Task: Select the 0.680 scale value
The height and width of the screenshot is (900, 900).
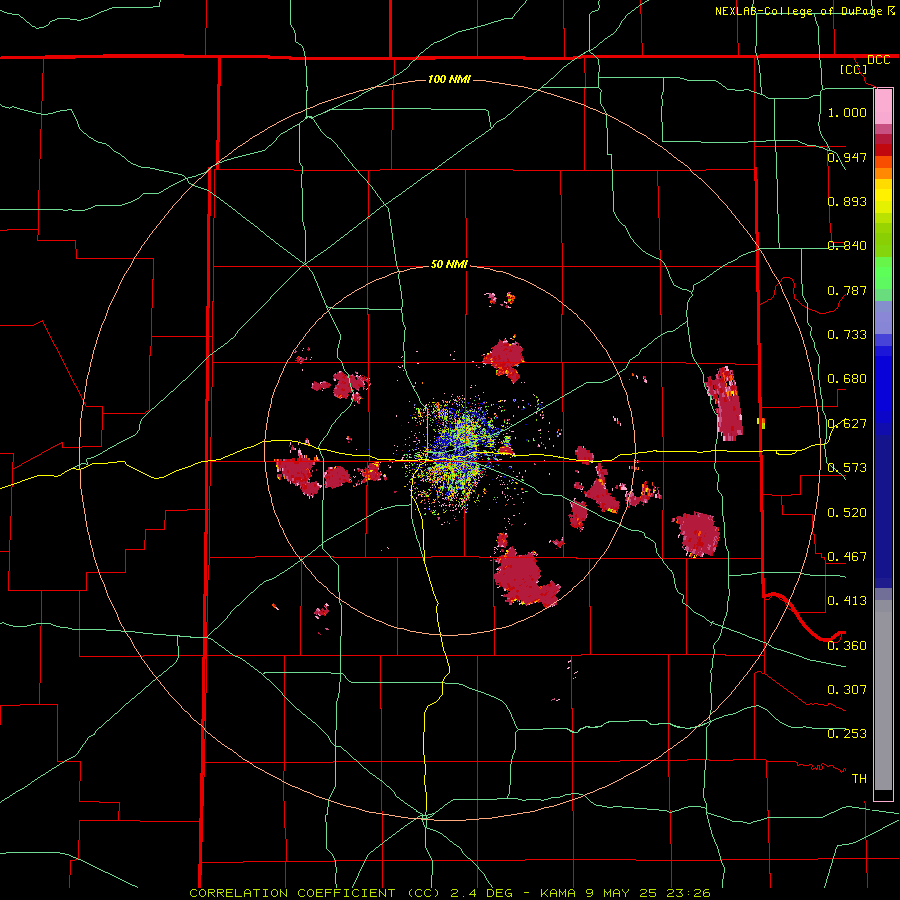Action: (847, 378)
